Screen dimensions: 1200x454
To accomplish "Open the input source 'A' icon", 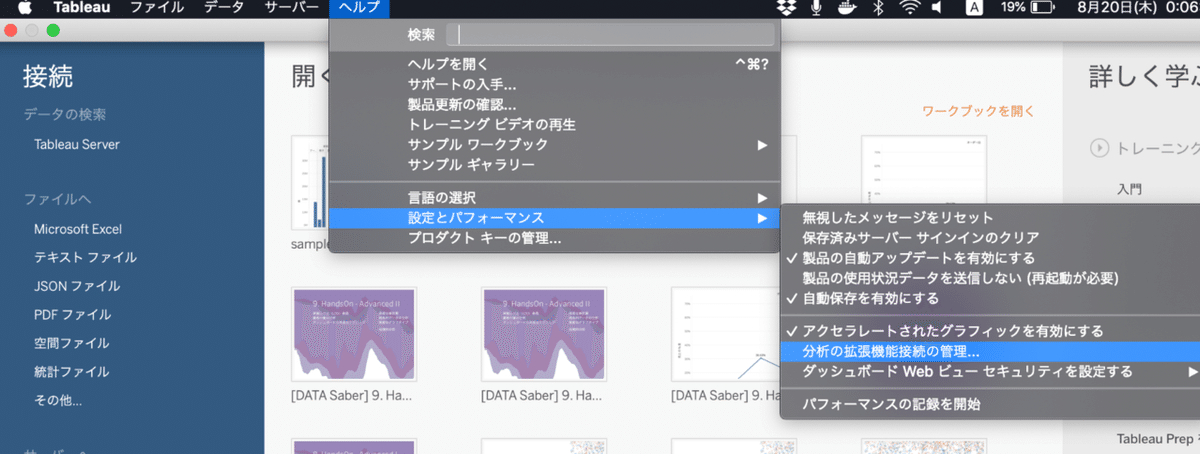I will [x=974, y=8].
